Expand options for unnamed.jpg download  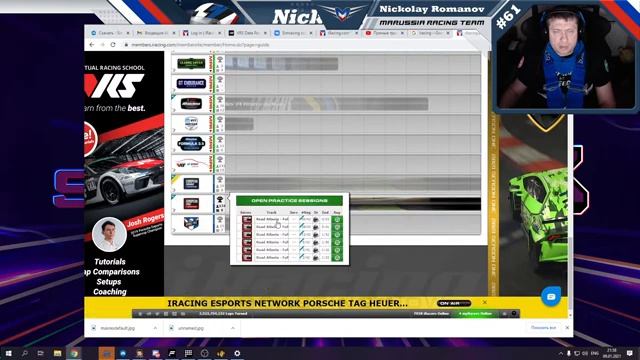(x=233, y=328)
